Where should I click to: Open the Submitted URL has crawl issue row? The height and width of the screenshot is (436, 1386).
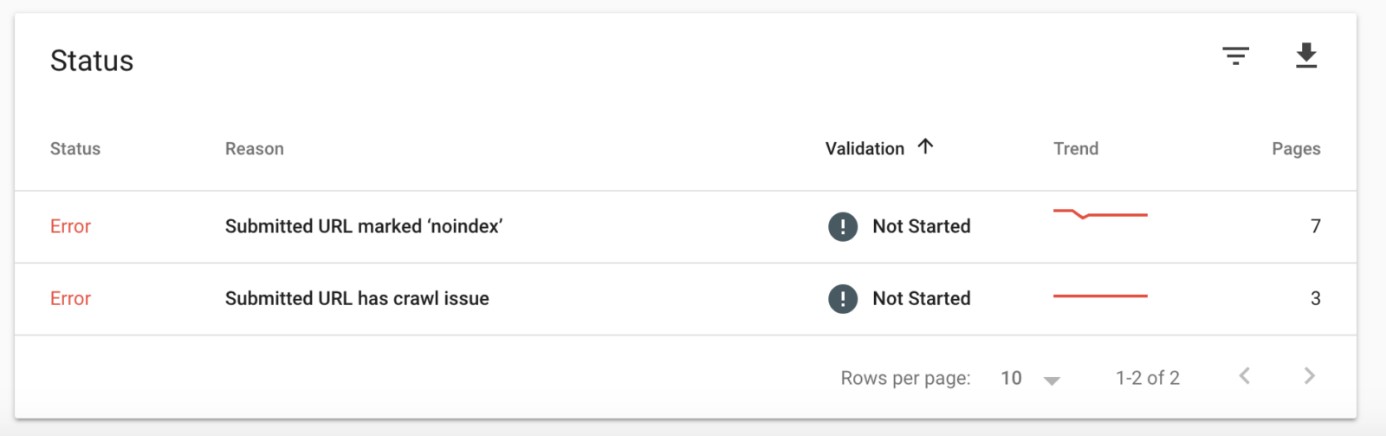(x=357, y=299)
